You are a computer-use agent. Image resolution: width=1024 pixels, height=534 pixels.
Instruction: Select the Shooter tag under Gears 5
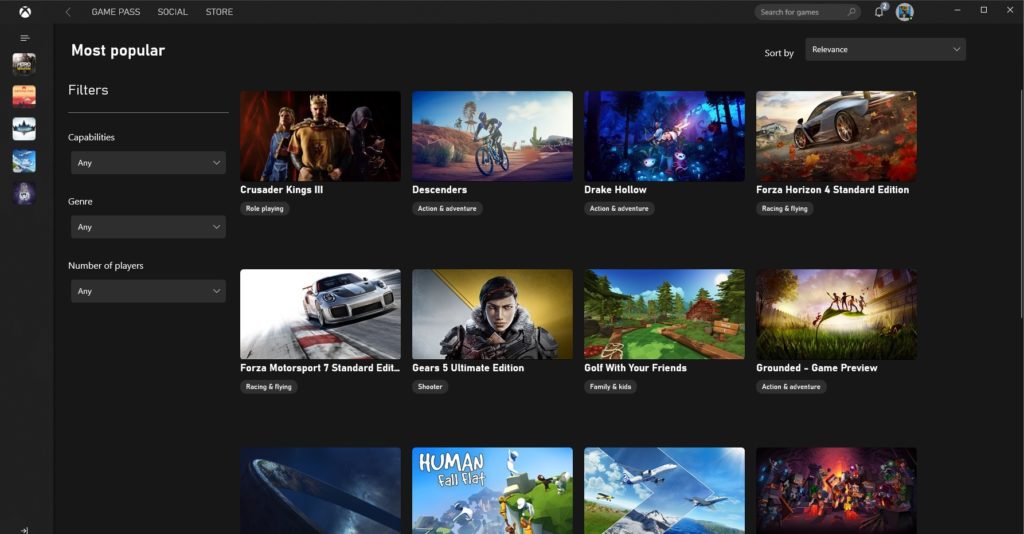tap(429, 386)
